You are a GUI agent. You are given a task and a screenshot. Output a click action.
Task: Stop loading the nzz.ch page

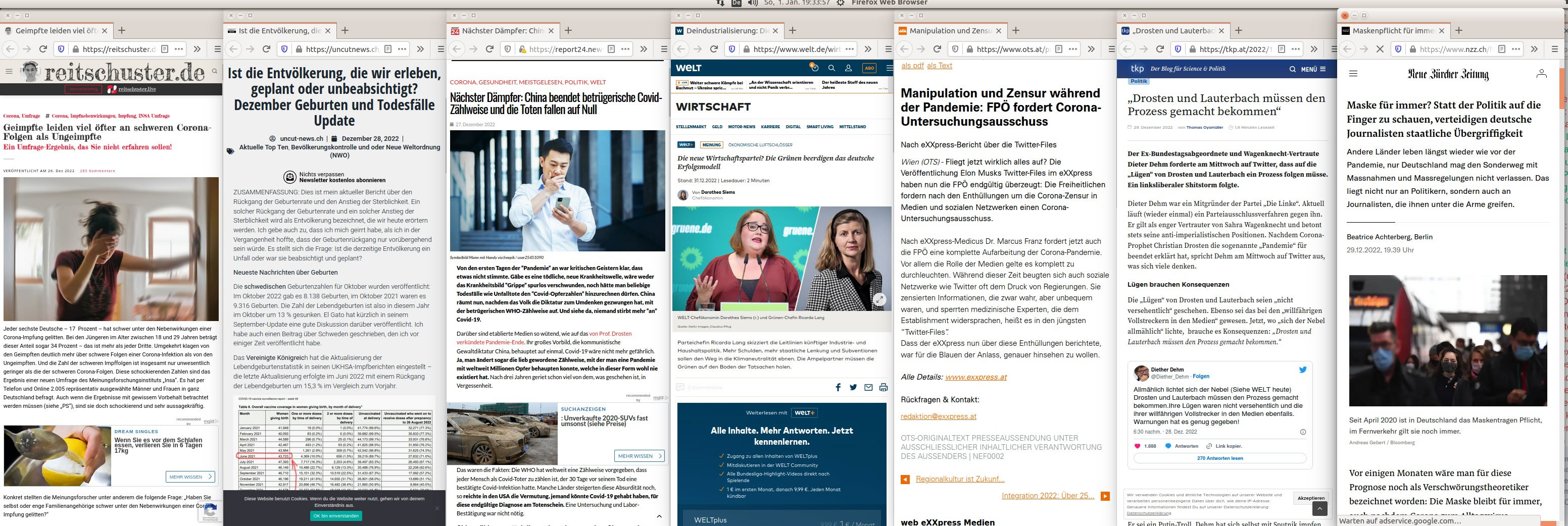pos(1380,49)
